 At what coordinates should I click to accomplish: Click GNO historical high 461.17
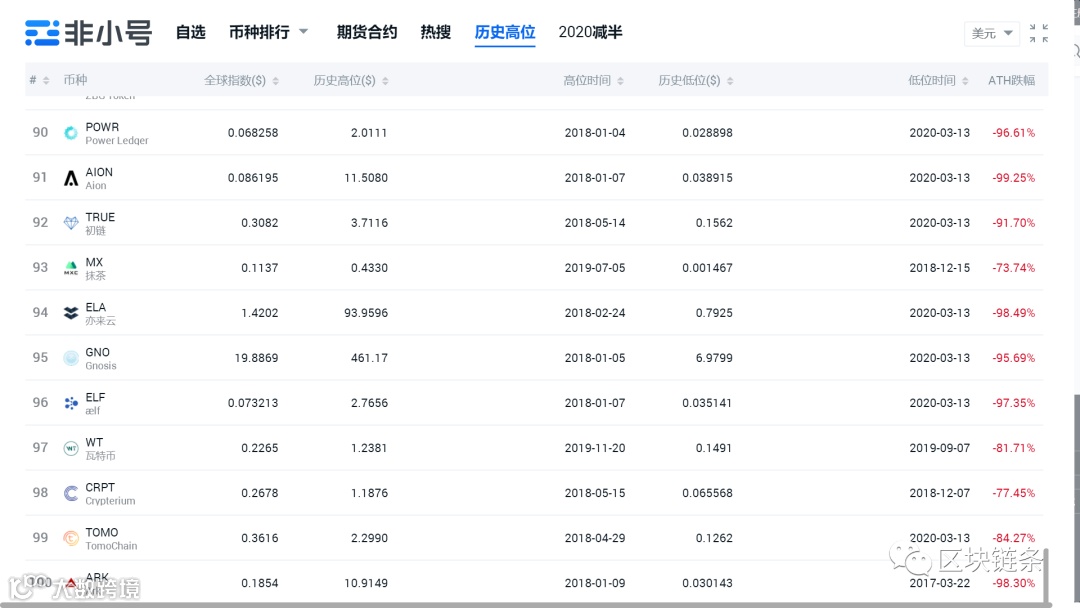[x=369, y=358]
